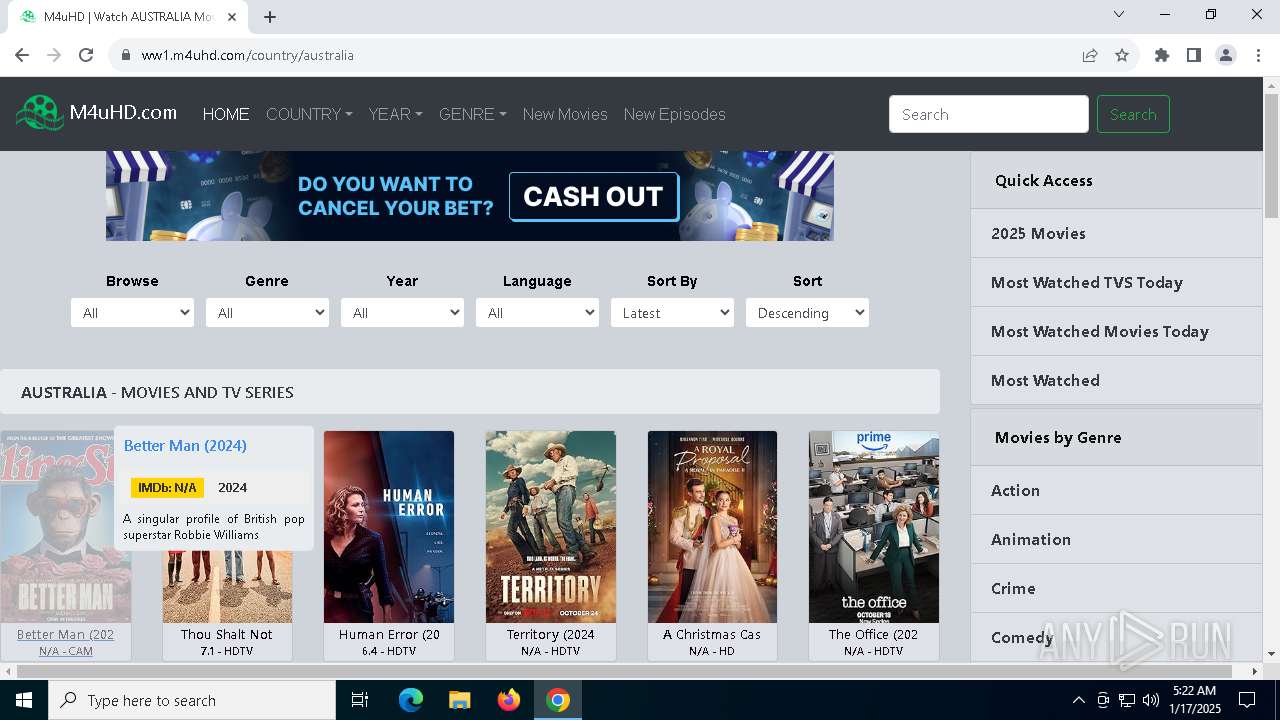
Task: Expand the GENRE dropdown menu
Action: pos(473,114)
